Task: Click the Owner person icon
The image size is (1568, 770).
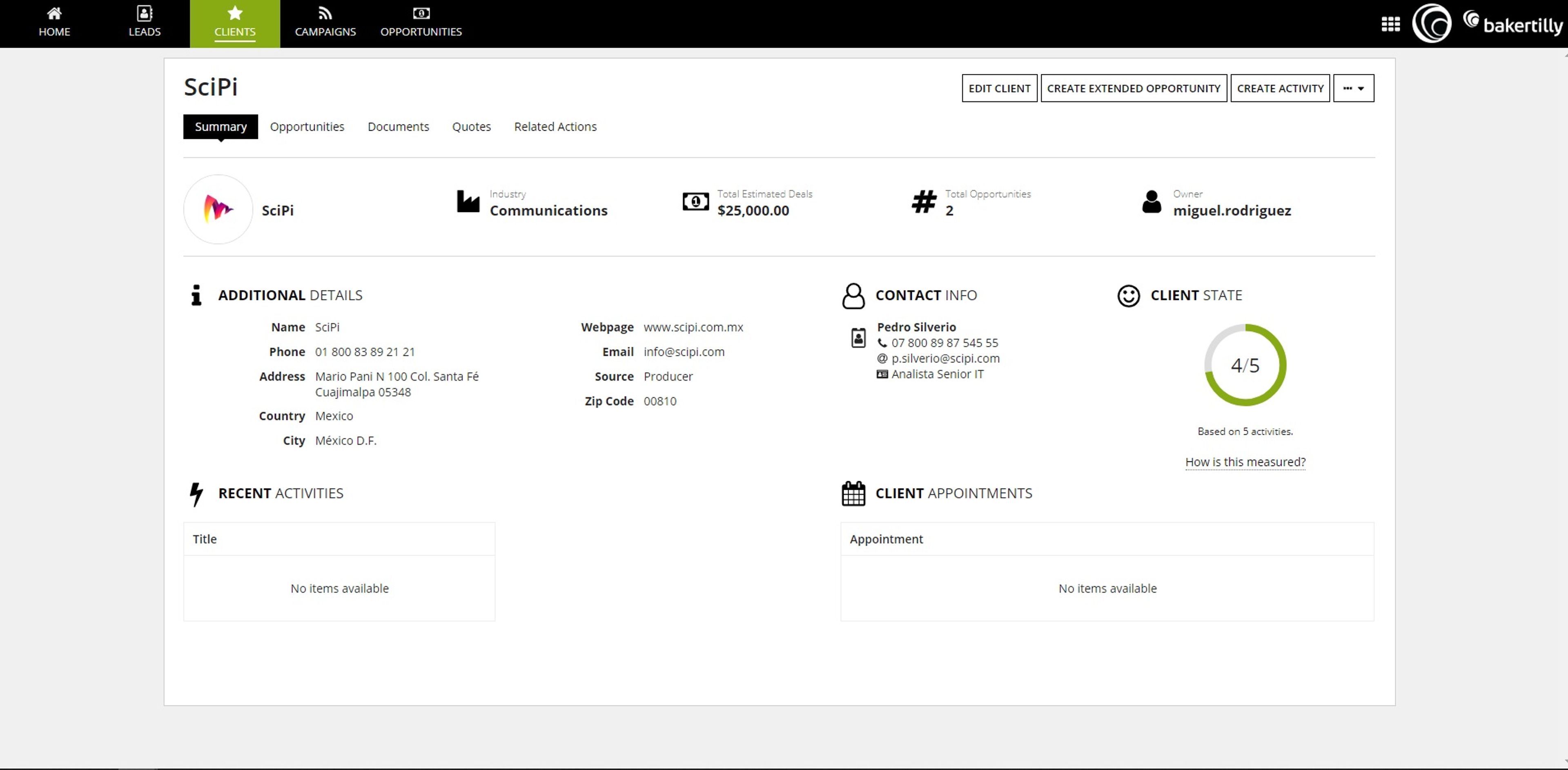Action: point(1151,201)
